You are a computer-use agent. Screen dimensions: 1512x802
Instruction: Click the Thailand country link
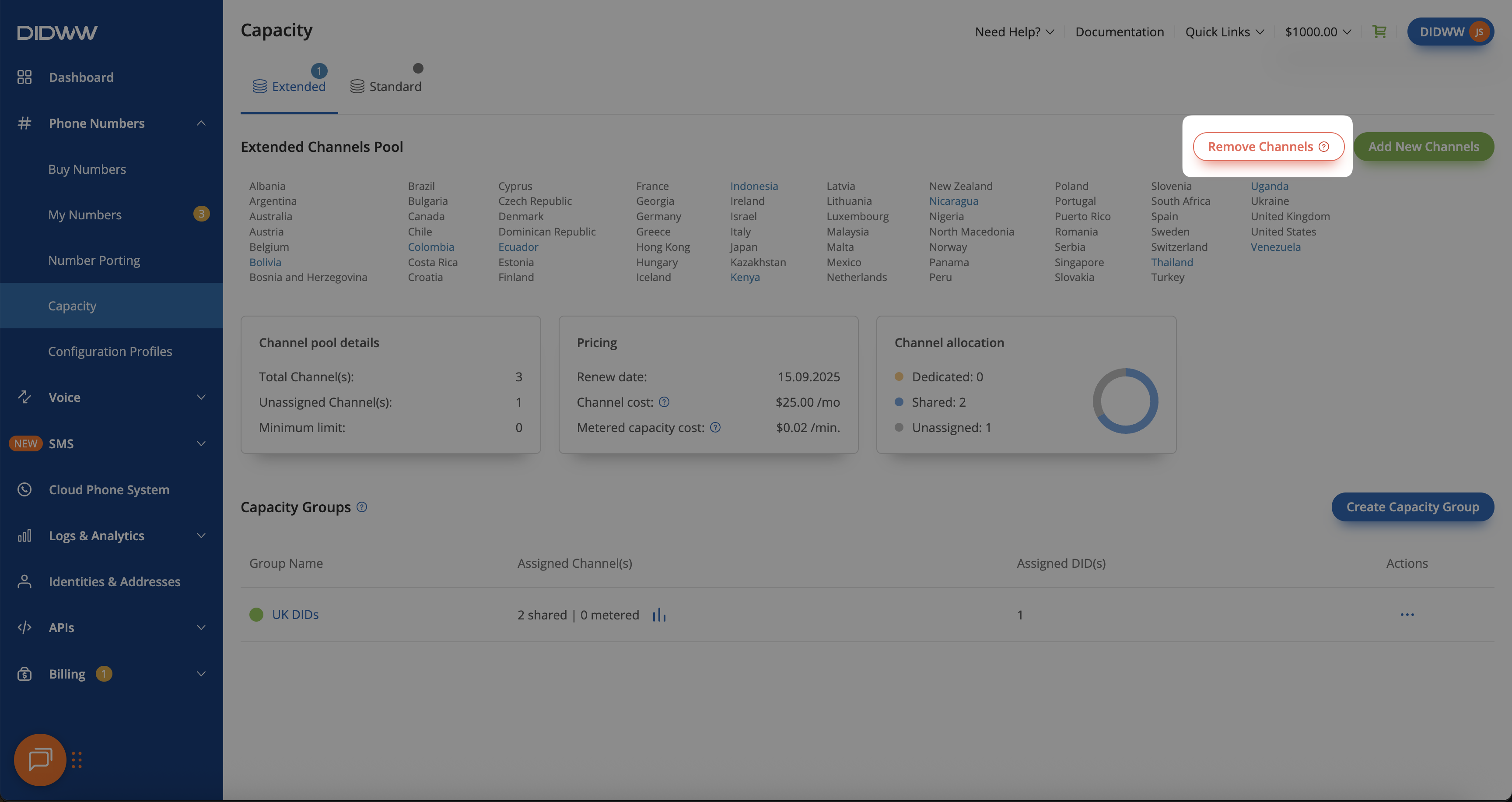pyautogui.click(x=1172, y=262)
